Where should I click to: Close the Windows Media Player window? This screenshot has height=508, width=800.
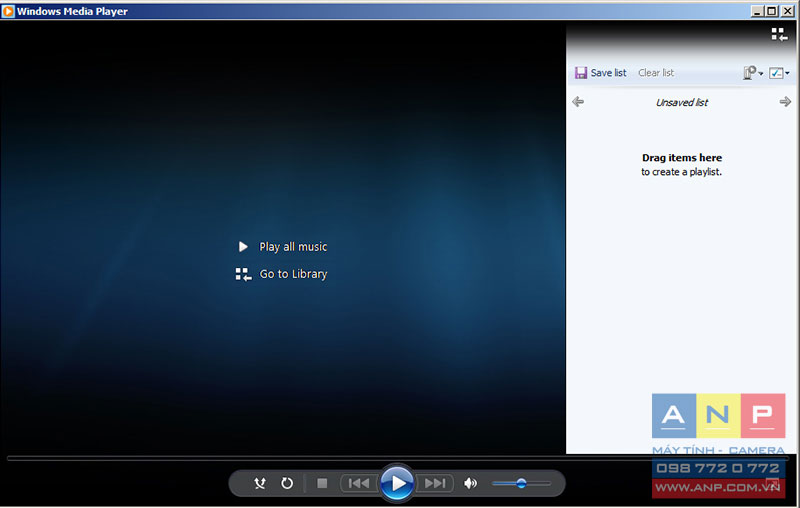tap(787, 11)
